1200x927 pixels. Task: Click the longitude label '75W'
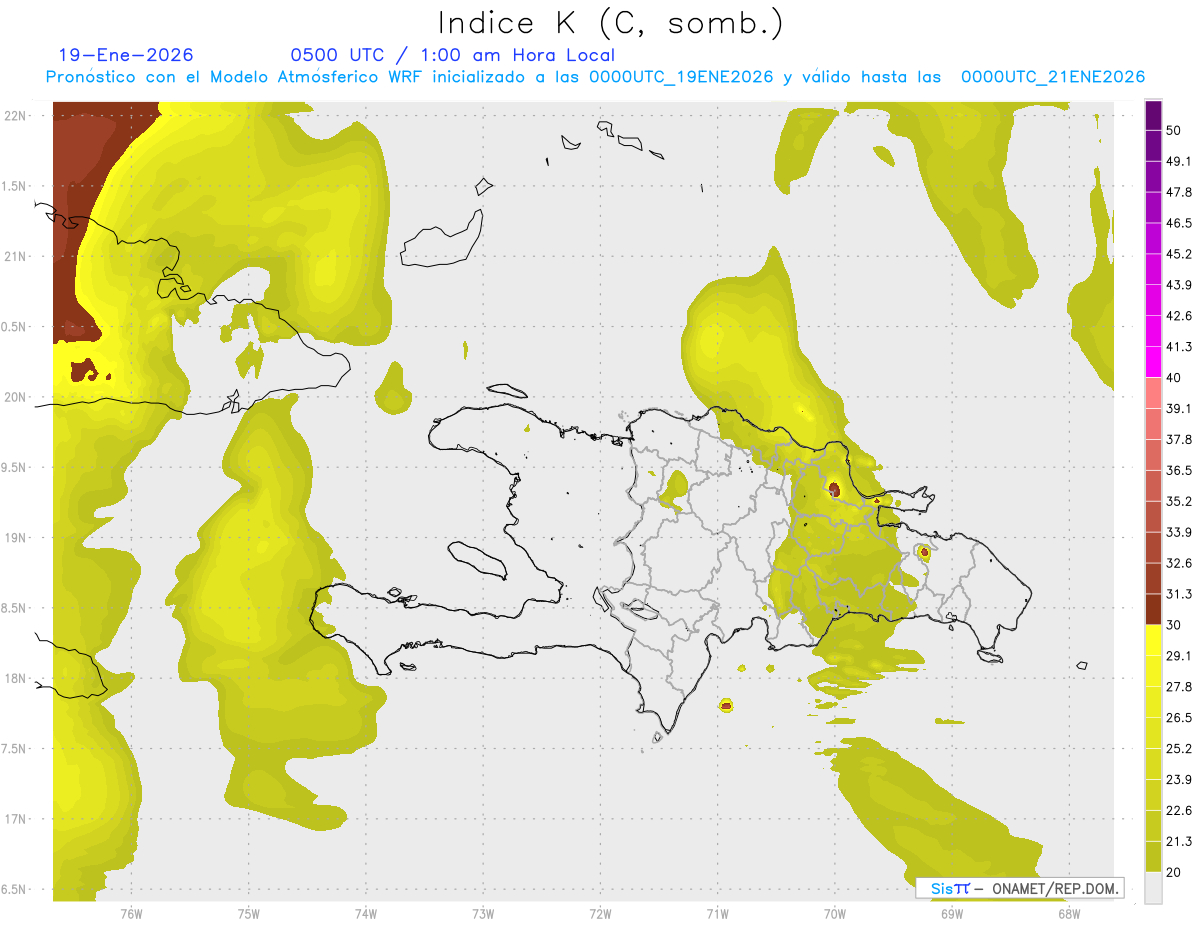249,914
